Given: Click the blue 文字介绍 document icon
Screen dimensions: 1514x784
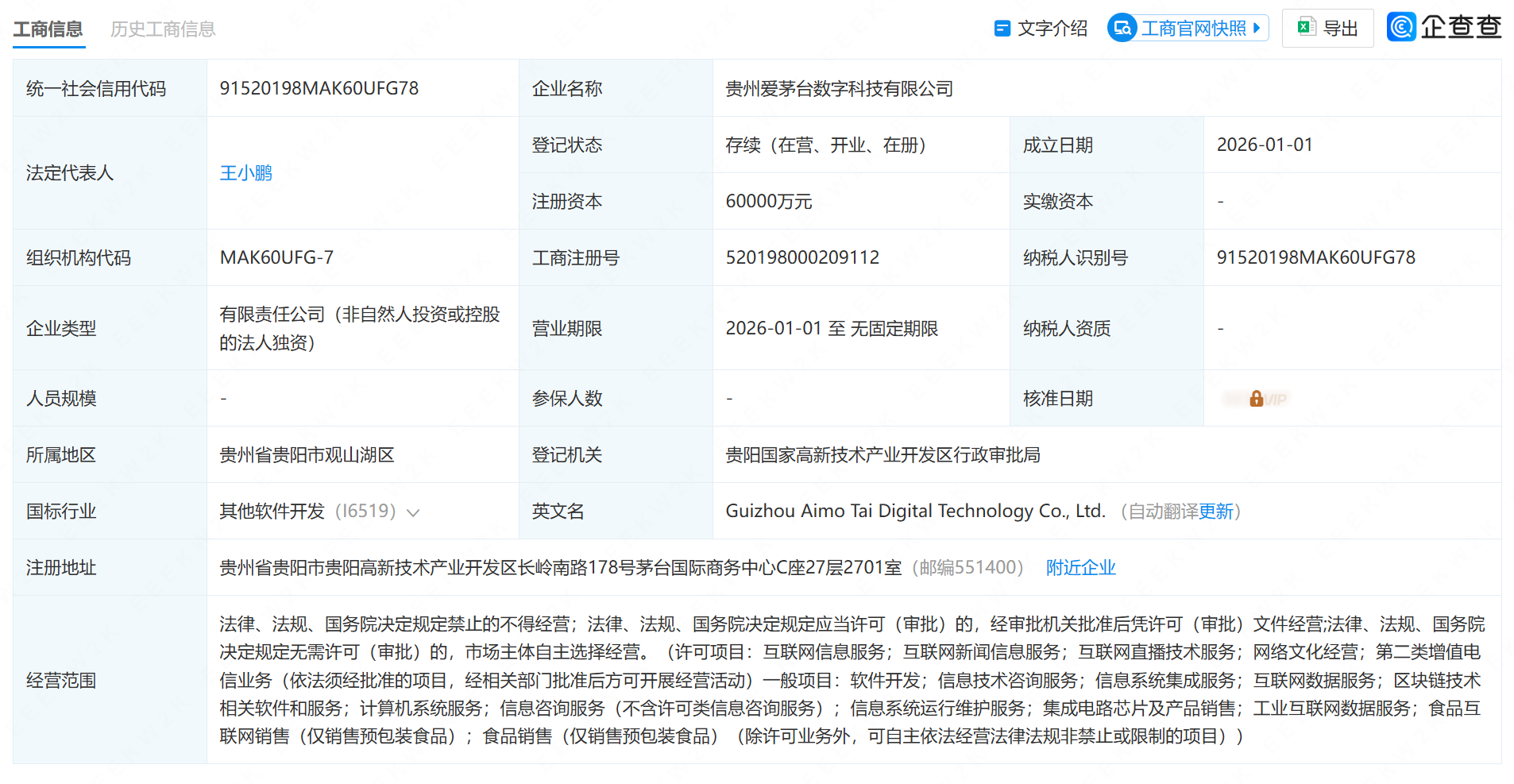Looking at the screenshot, I should (1002, 29).
